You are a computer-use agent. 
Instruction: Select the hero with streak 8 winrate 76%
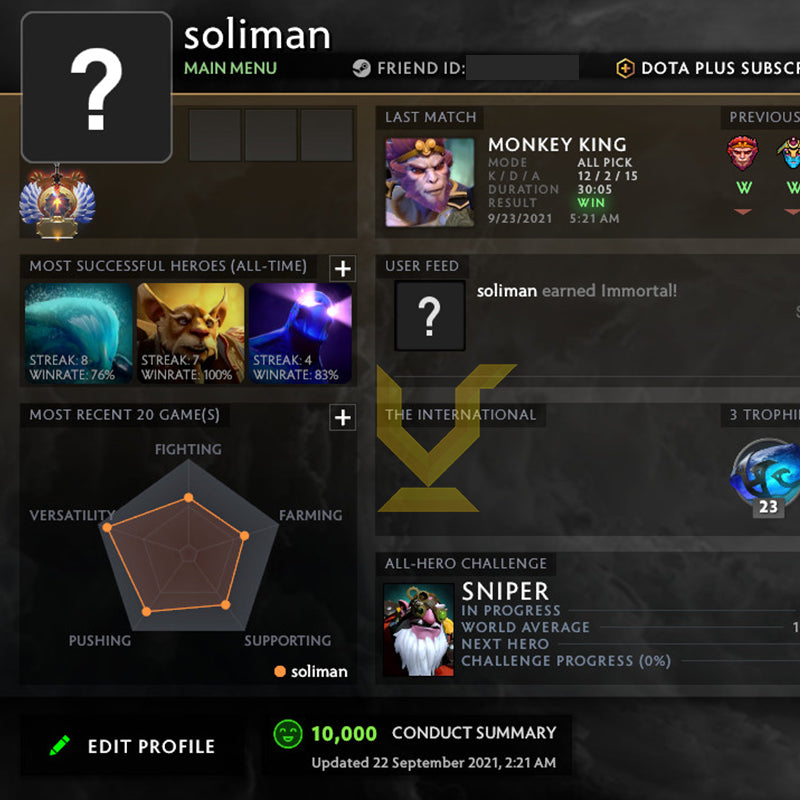pos(79,333)
